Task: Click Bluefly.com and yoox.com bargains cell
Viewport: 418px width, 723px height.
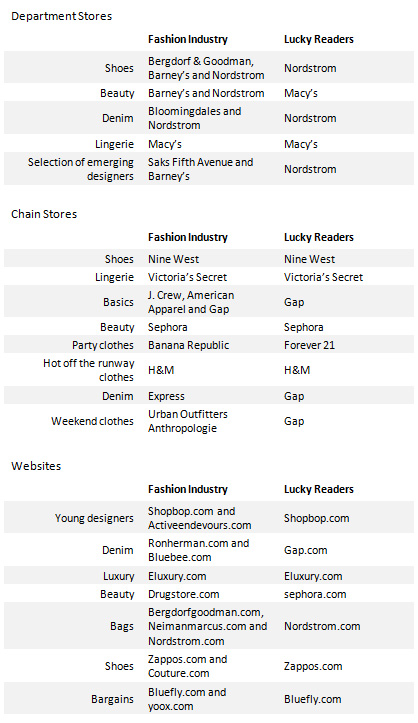Action: tap(187, 699)
